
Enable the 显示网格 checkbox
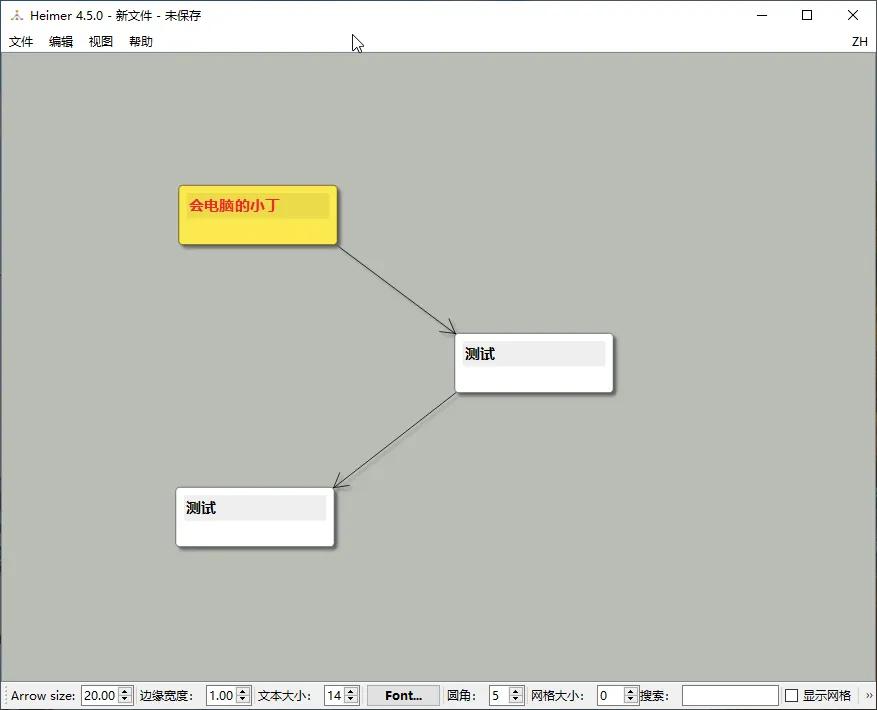[x=792, y=695]
